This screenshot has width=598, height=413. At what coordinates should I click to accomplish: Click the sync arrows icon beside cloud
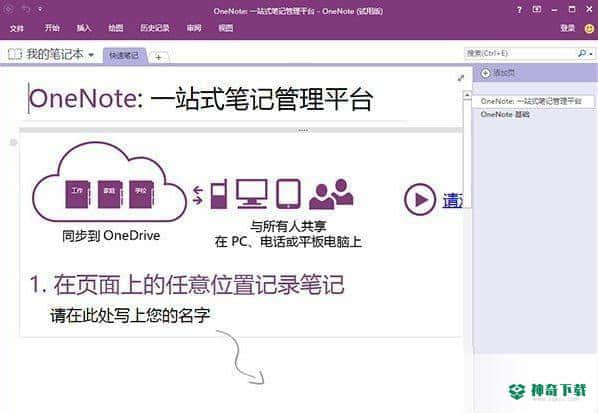198,195
